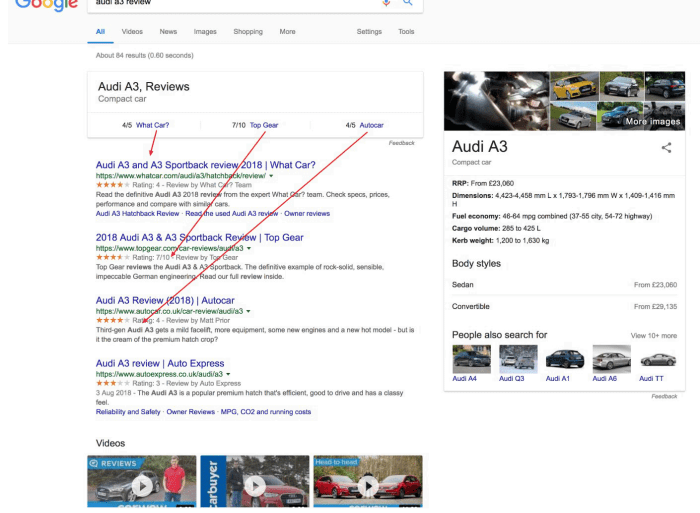Click the Fuel economy details line
This screenshot has height=513, width=700.
tap(552, 216)
